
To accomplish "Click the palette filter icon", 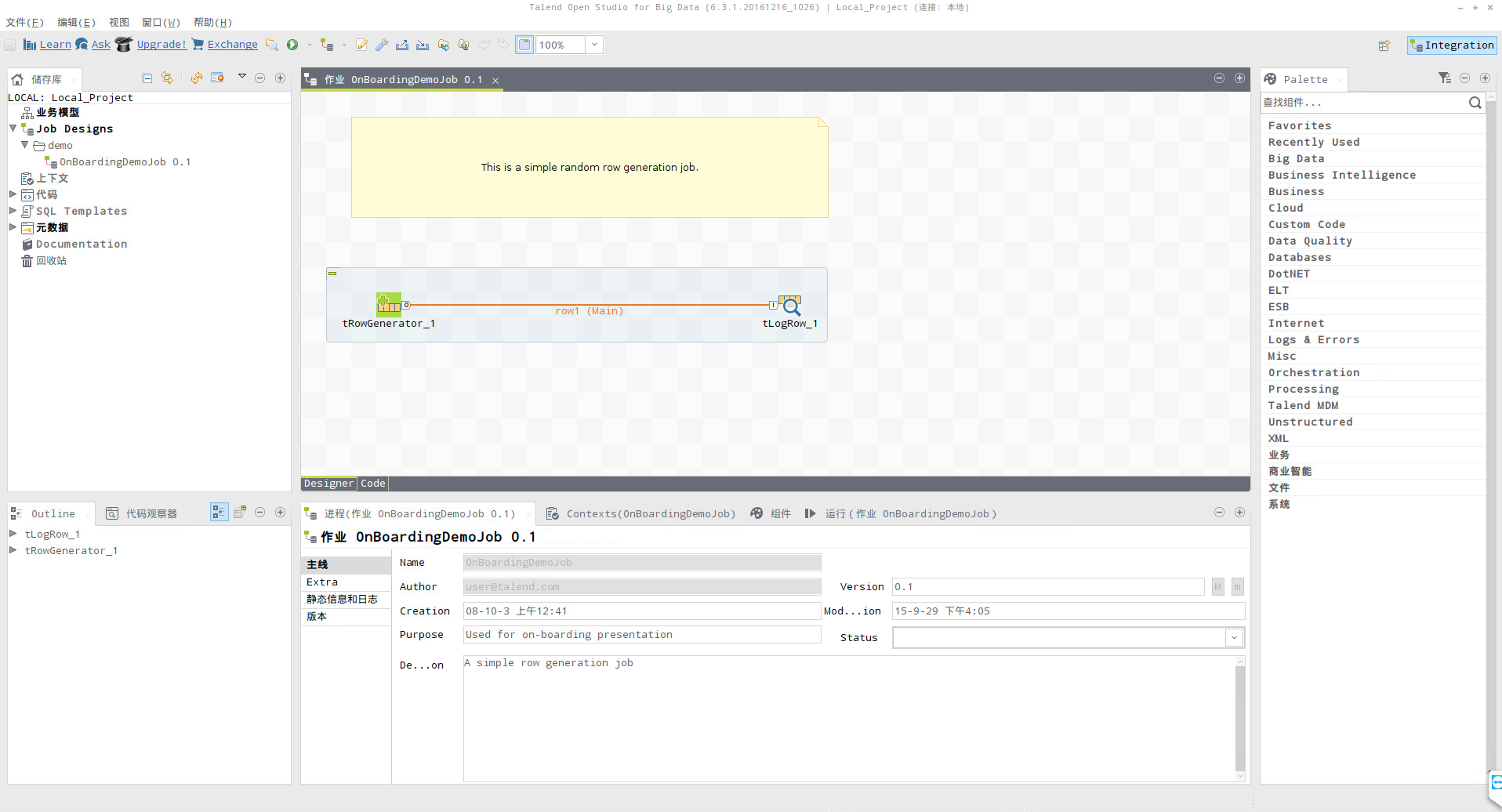I will pyautogui.click(x=1444, y=78).
